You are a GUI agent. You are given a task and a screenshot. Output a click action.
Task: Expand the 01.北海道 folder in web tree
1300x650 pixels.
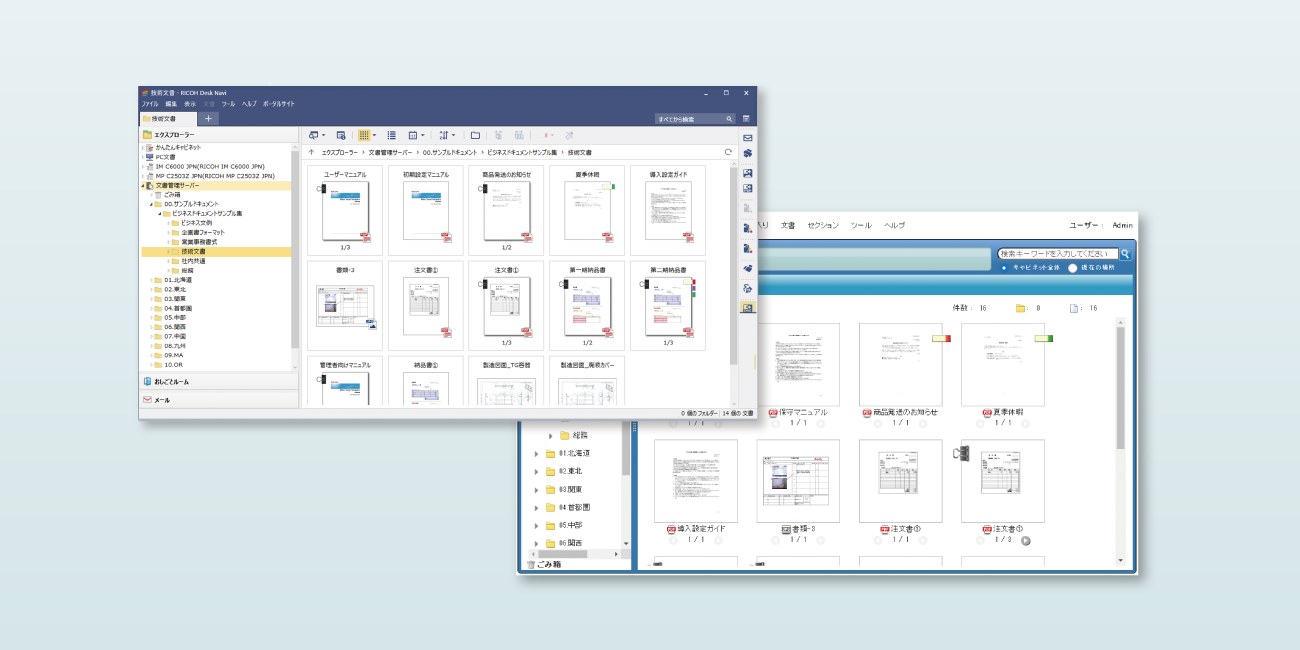point(536,453)
